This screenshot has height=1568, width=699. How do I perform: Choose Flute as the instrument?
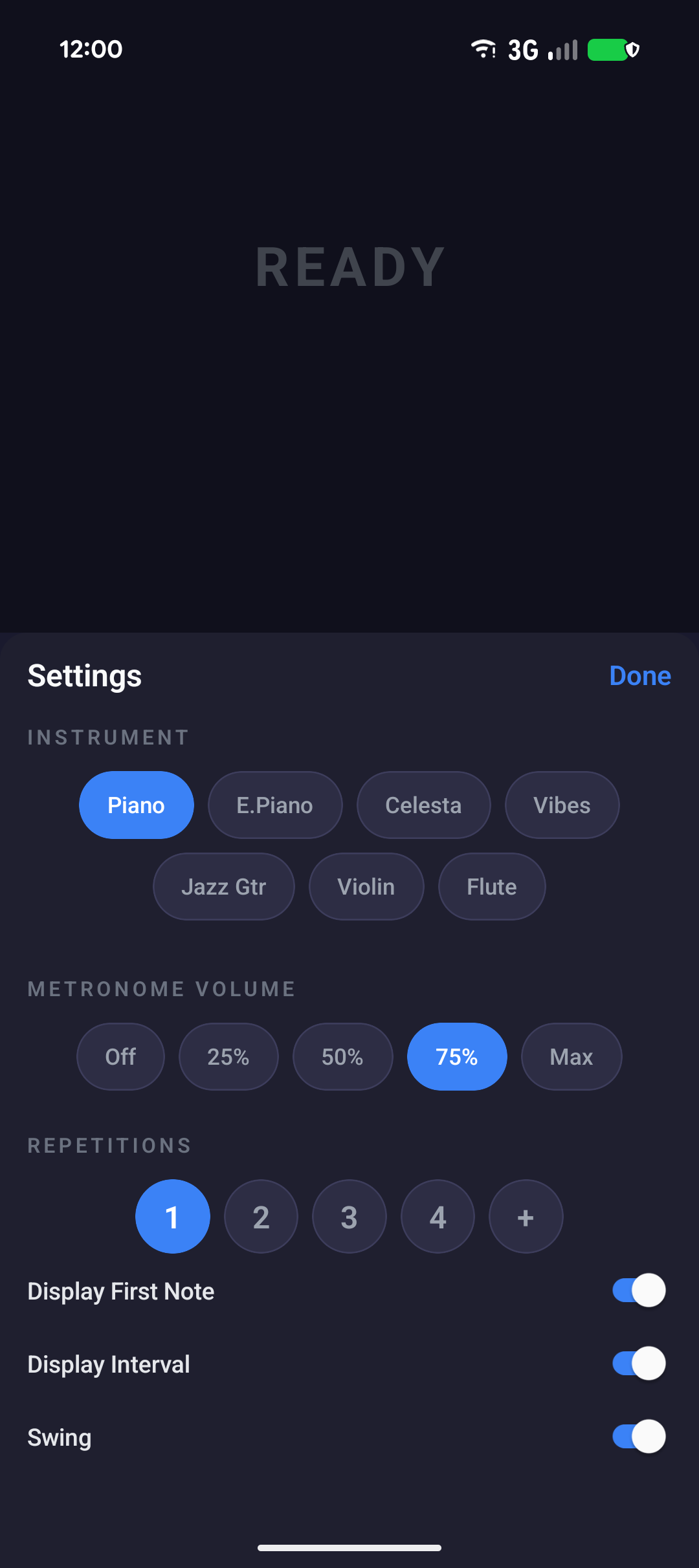coord(492,887)
